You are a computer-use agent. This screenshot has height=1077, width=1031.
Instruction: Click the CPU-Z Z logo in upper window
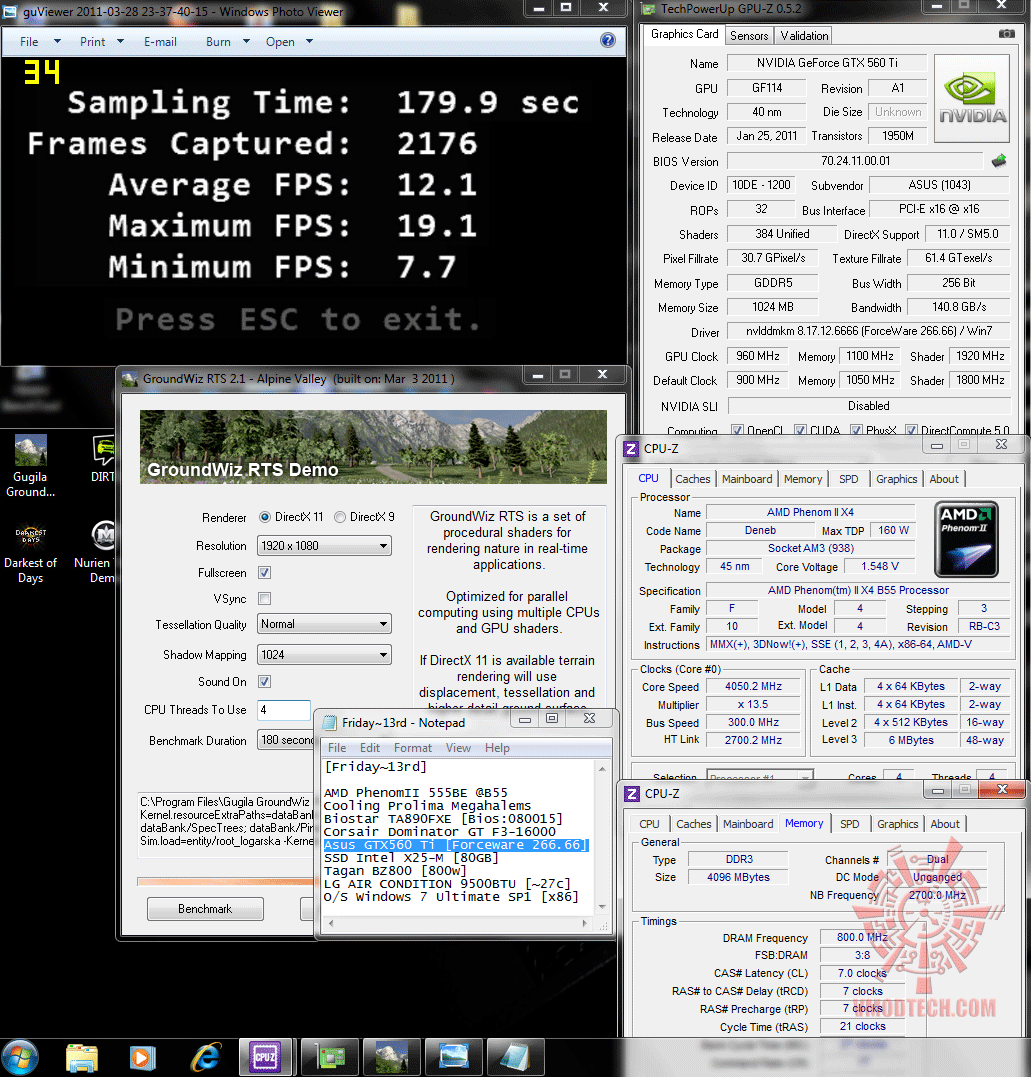tap(631, 449)
